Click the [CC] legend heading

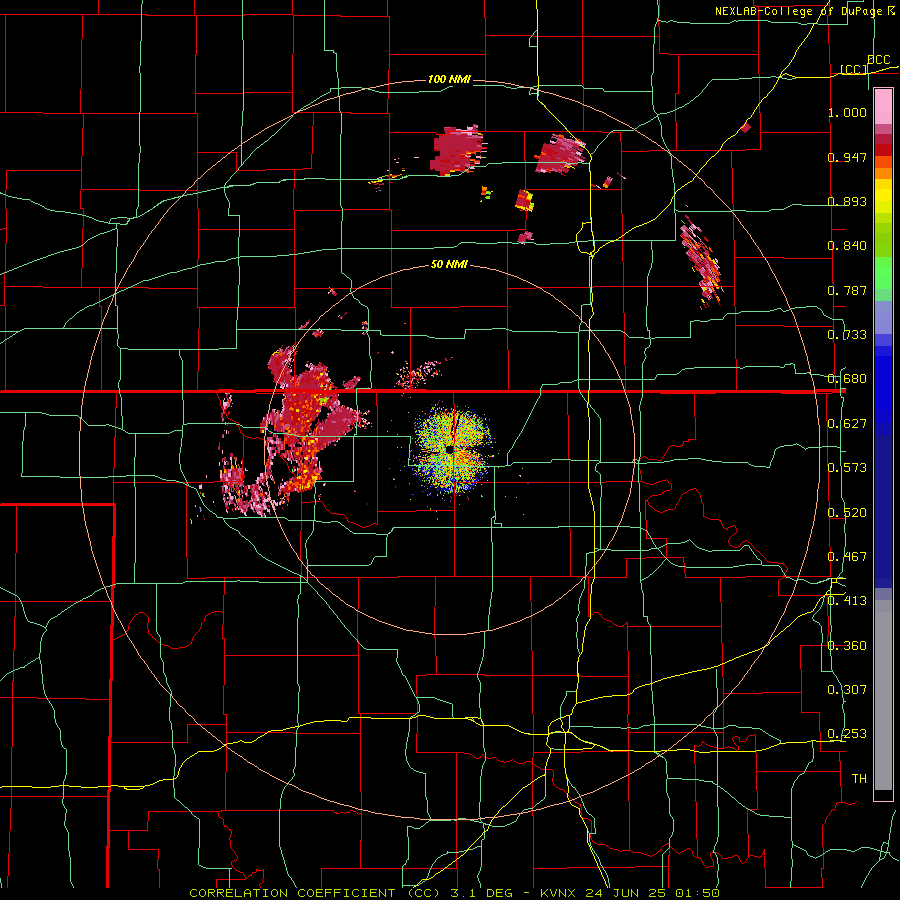(853, 69)
